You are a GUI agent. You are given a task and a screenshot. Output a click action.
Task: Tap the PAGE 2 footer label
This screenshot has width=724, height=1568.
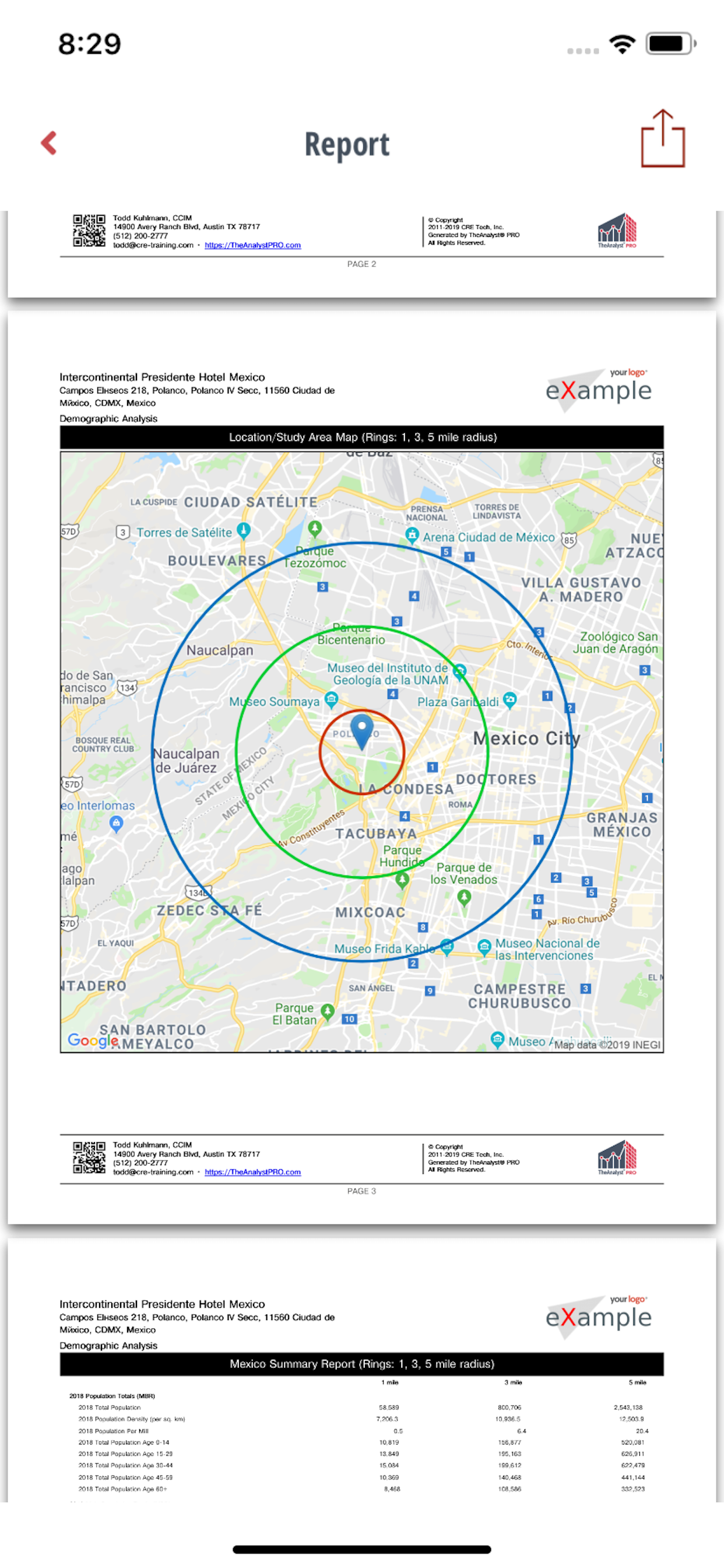coord(361,264)
